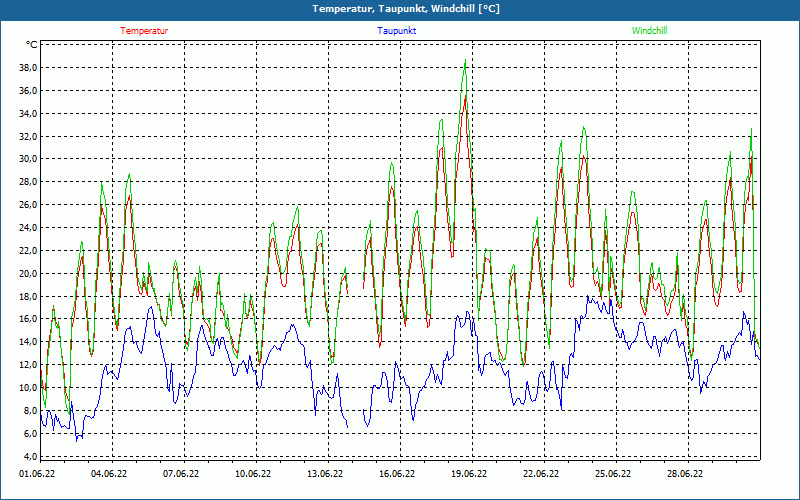
Task: Click the 30.0 y-axis value label
Action: [x=27, y=159]
